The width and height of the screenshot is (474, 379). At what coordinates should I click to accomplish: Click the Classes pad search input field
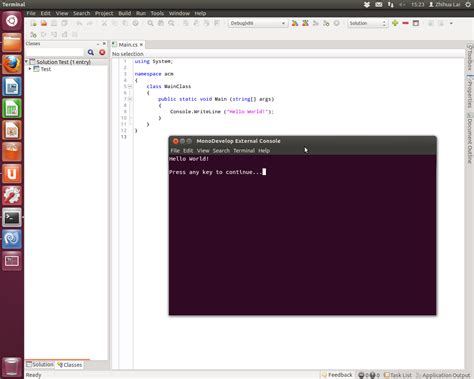tap(54, 52)
